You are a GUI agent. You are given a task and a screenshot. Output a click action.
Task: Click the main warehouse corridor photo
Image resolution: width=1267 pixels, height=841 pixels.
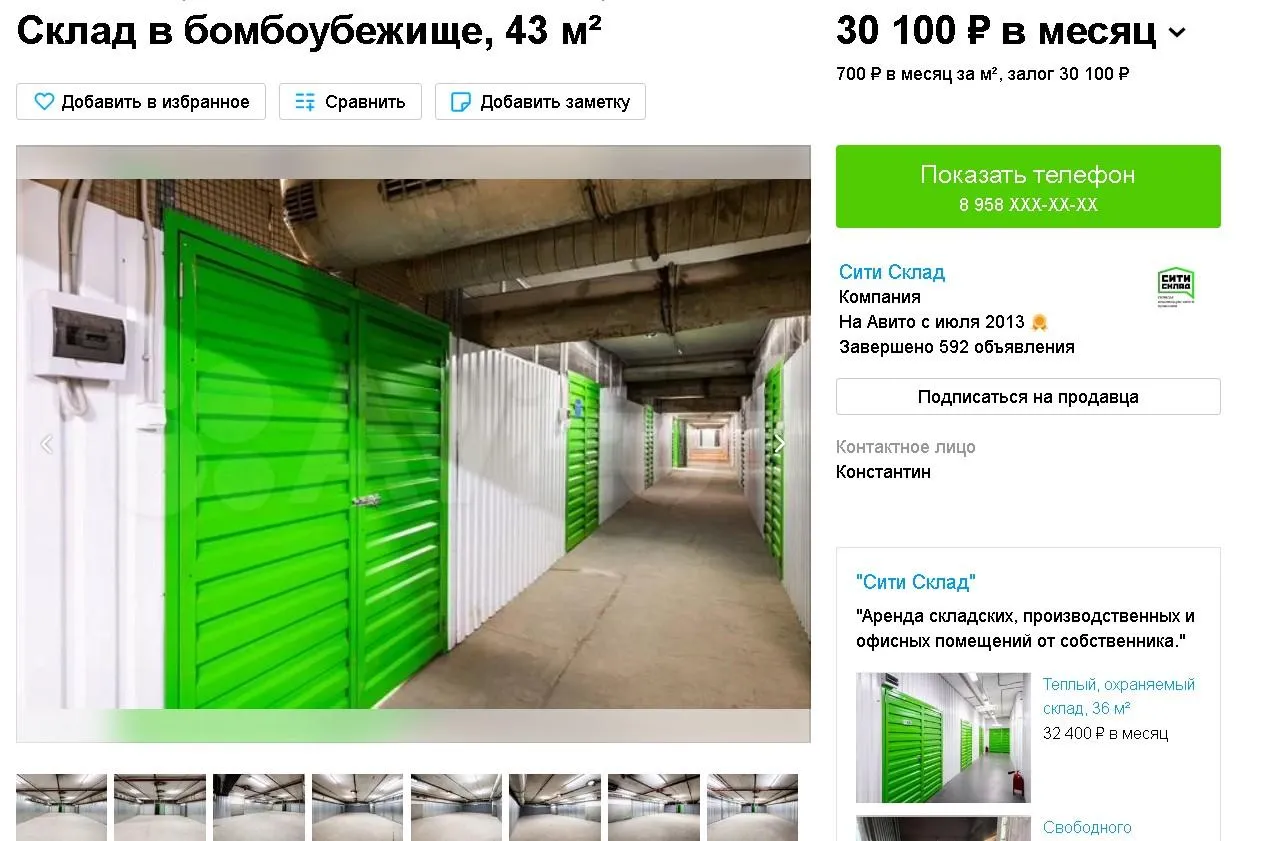click(x=413, y=444)
